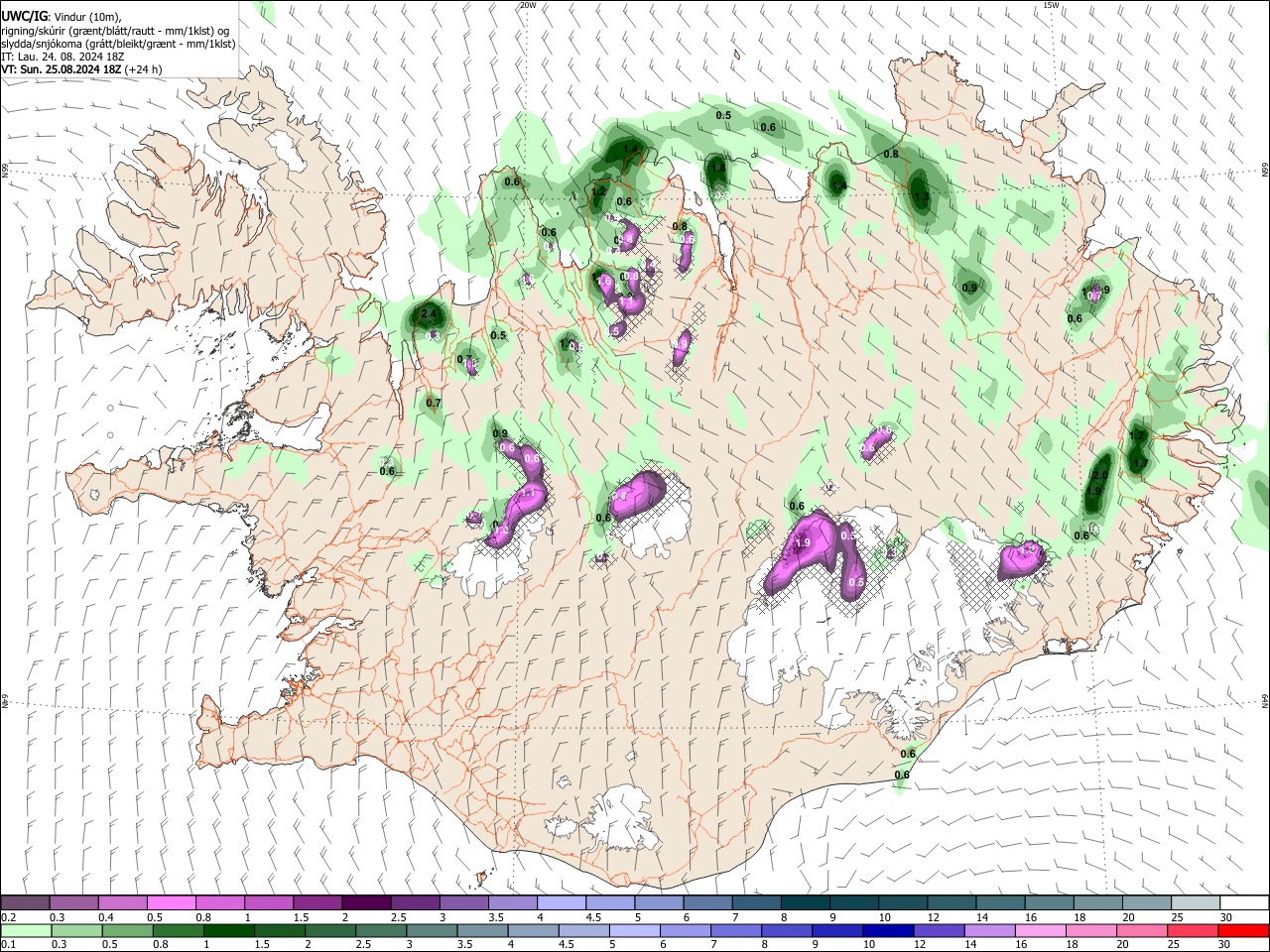This screenshot has height=952, width=1270.
Task: Pick the rain-scale medium green swatch between 0.5 and 0.8
Action: tap(127, 930)
